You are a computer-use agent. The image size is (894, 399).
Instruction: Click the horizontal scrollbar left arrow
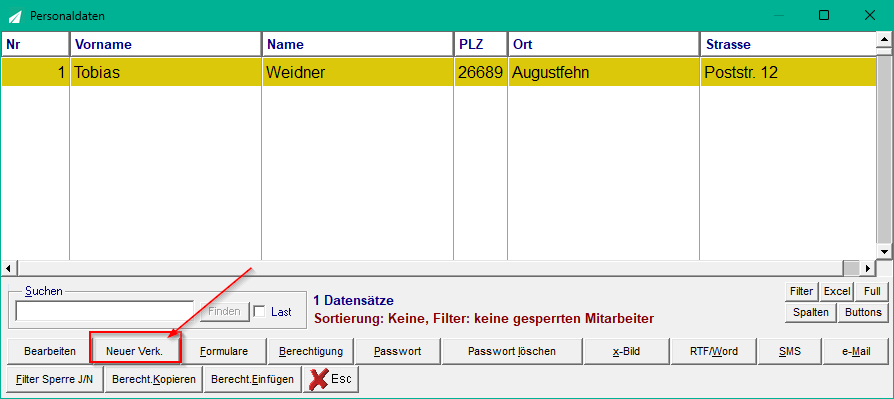(9, 267)
